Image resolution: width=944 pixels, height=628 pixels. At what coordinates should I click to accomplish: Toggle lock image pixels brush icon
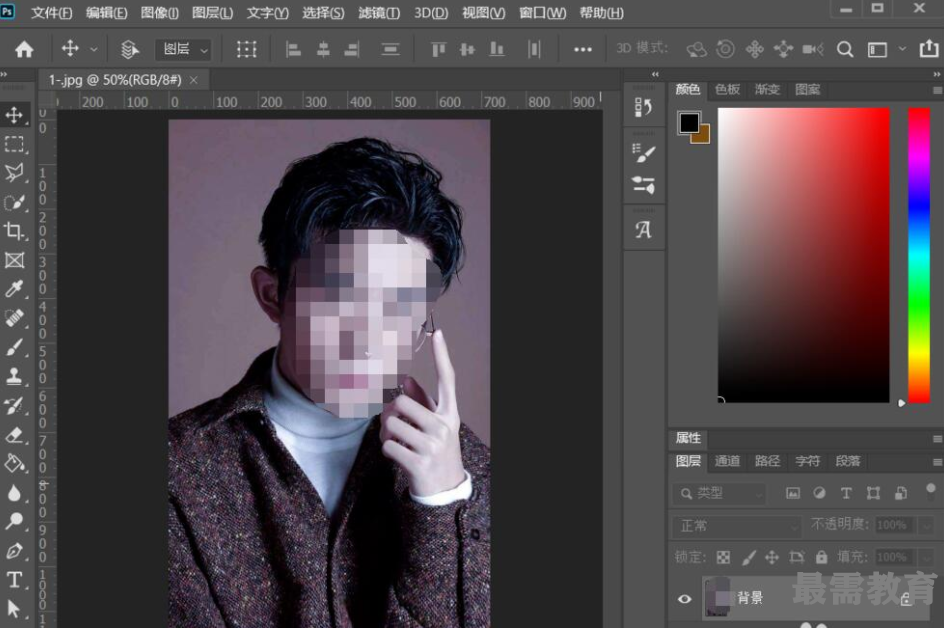tap(748, 558)
